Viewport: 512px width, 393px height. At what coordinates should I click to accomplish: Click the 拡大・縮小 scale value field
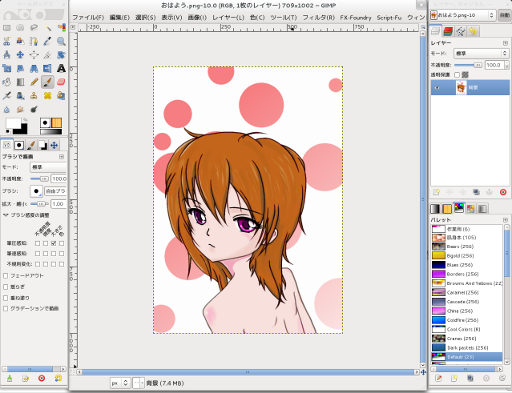59,204
